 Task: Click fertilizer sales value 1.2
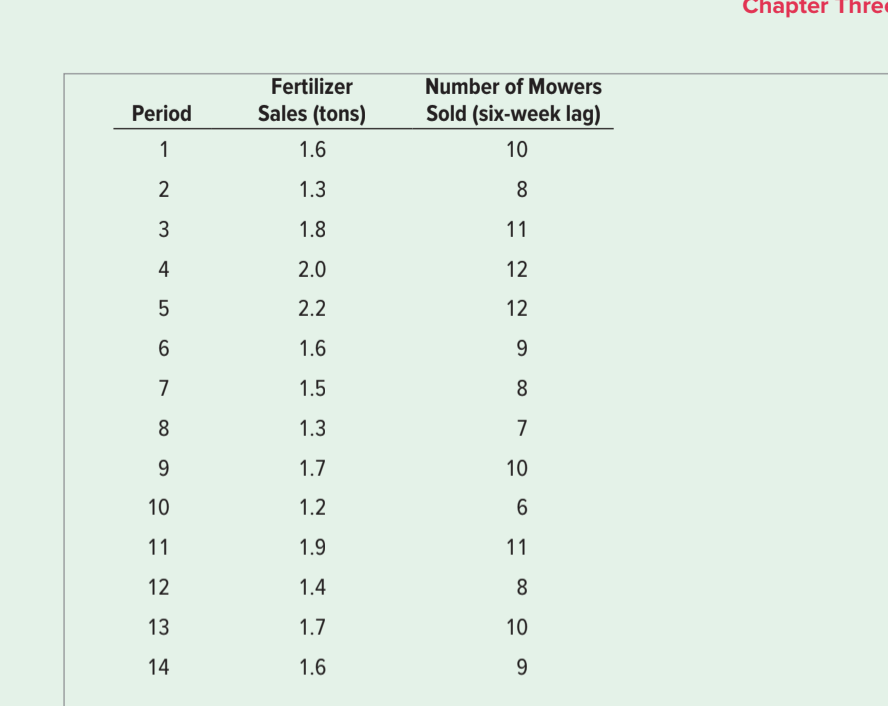pyautogui.click(x=312, y=508)
